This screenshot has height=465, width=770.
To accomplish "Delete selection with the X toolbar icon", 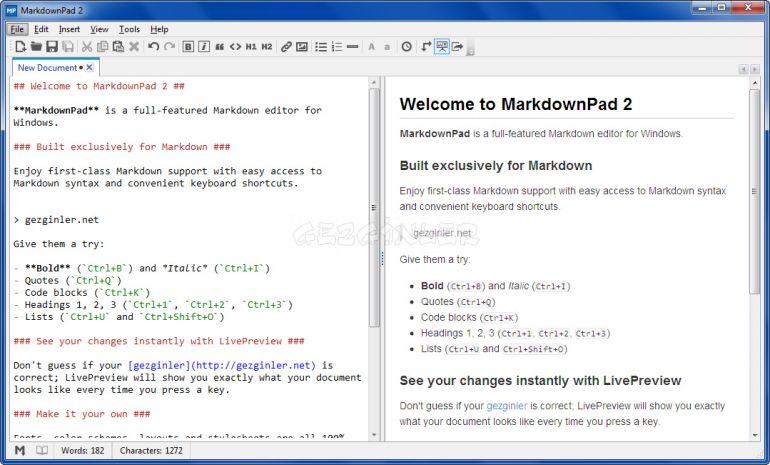I will point(134,47).
